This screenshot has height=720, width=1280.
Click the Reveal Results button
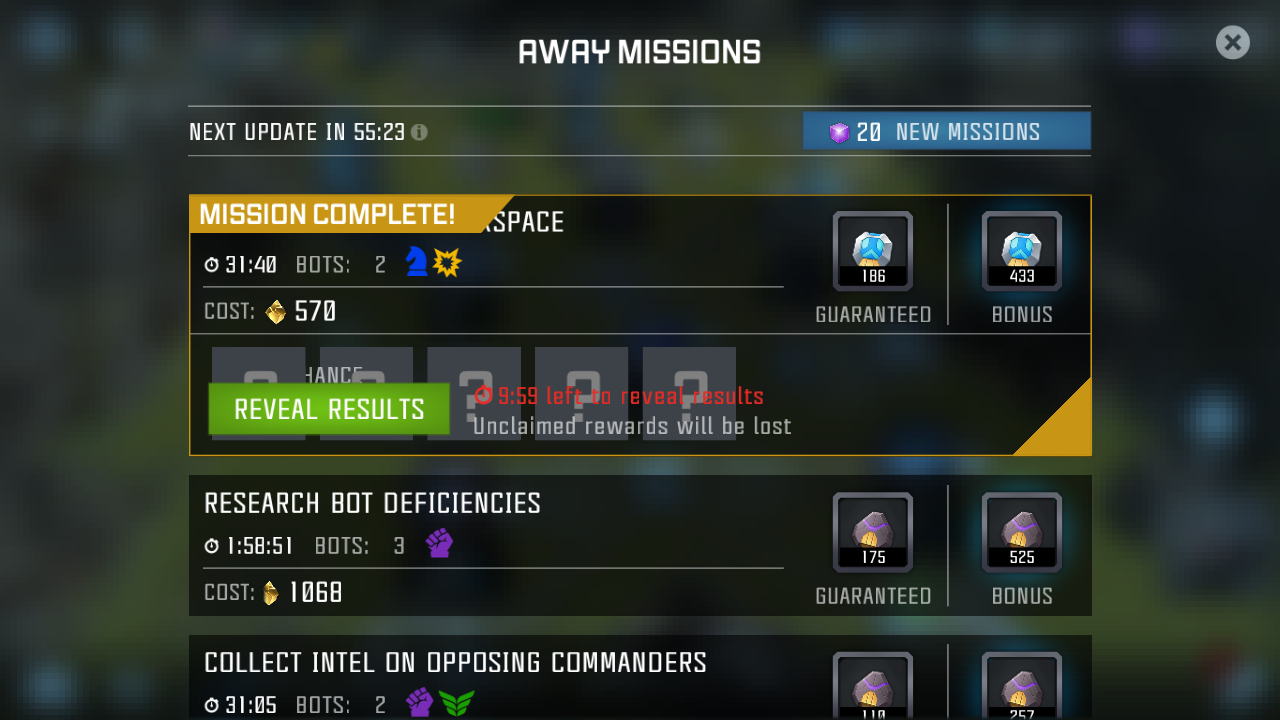(x=329, y=409)
